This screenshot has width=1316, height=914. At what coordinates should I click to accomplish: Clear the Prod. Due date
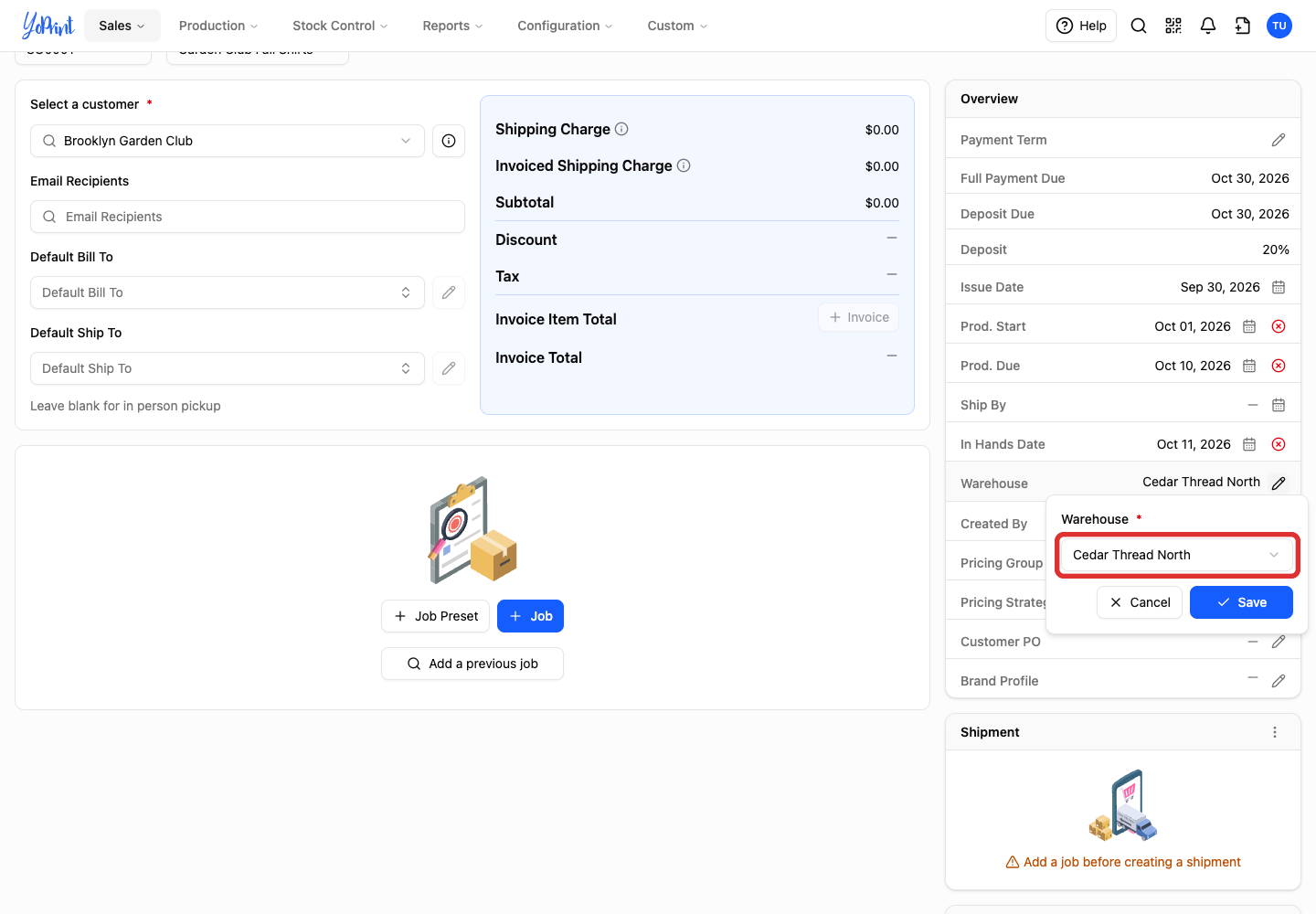pos(1279,366)
